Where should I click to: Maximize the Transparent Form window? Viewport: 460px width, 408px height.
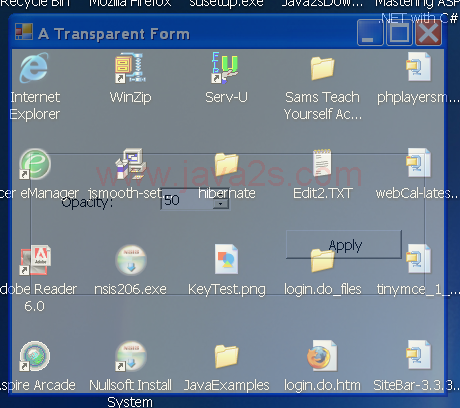[x=399, y=33]
